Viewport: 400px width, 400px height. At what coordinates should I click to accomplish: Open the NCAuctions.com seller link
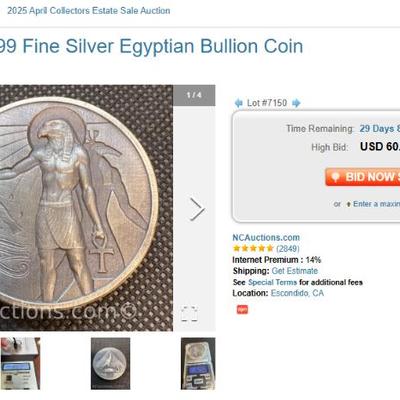[266, 237]
